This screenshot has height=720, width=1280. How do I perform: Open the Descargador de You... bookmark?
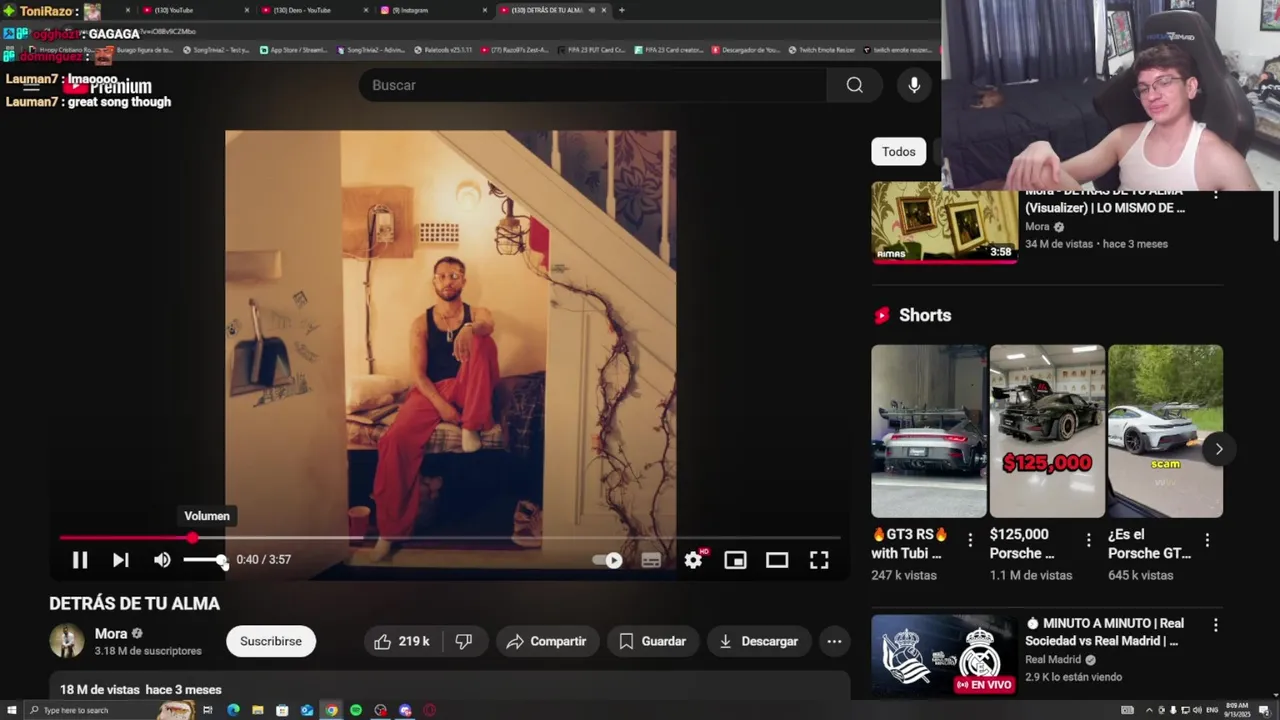[x=746, y=50]
